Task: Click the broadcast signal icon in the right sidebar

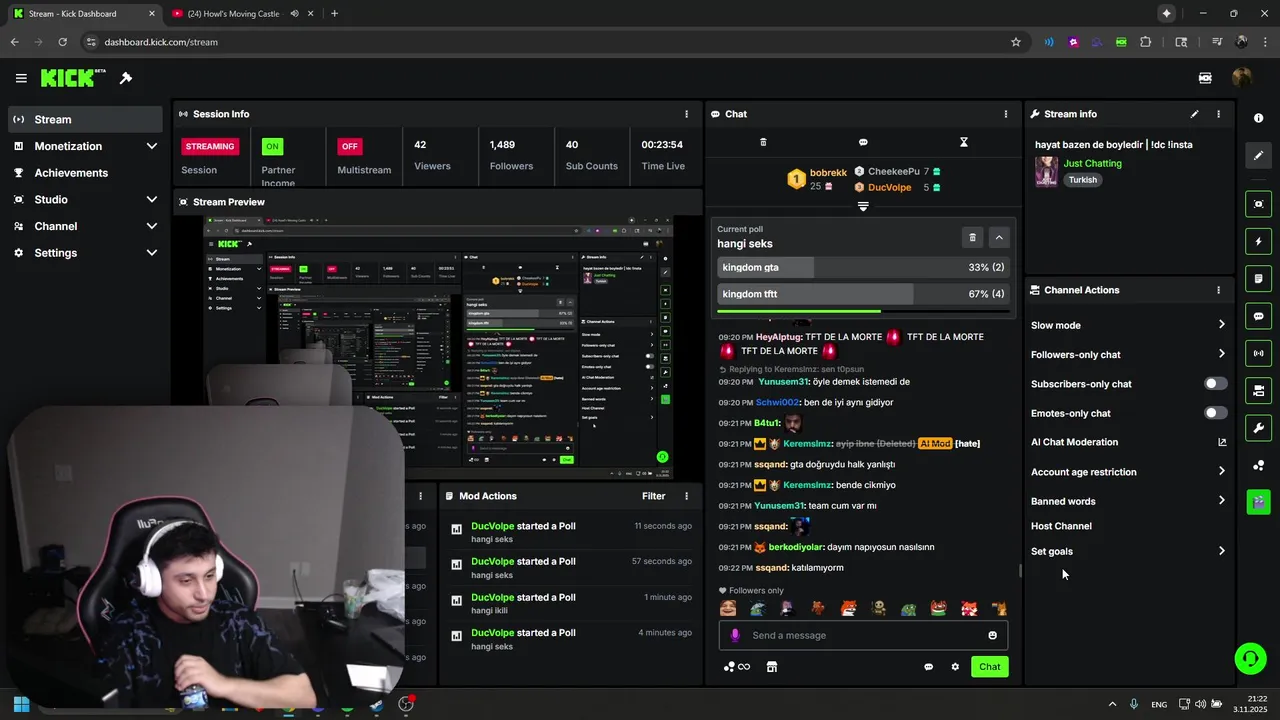Action: (x=1258, y=353)
